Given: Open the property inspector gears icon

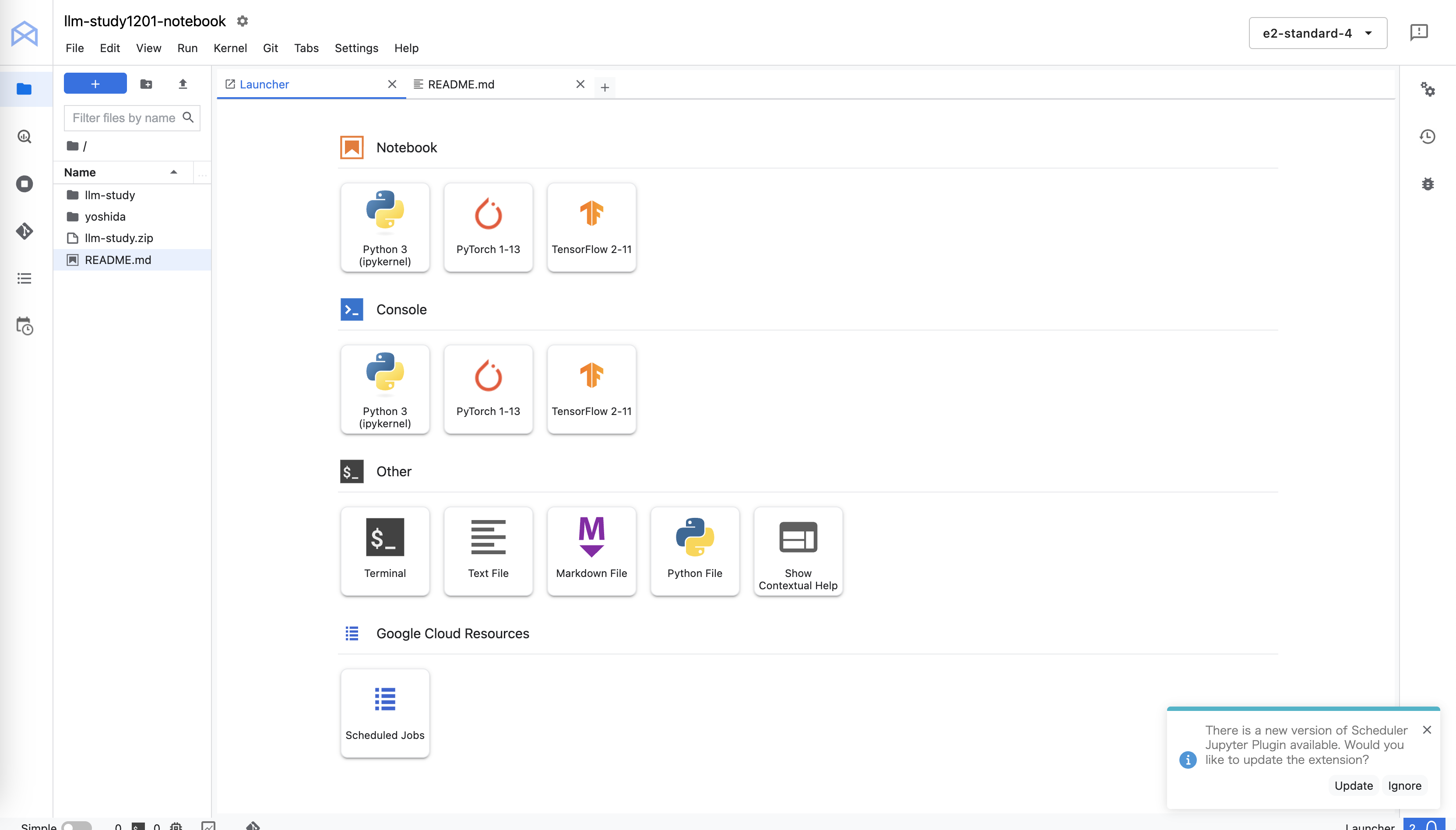Looking at the screenshot, I should [x=1427, y=89].
